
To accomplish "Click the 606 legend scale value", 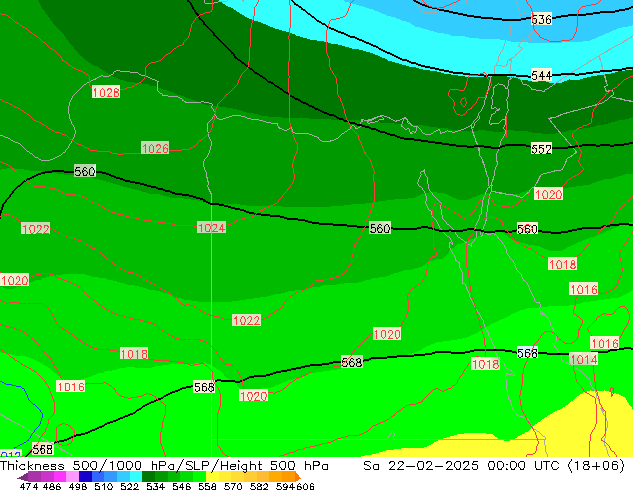I will 305,486.
